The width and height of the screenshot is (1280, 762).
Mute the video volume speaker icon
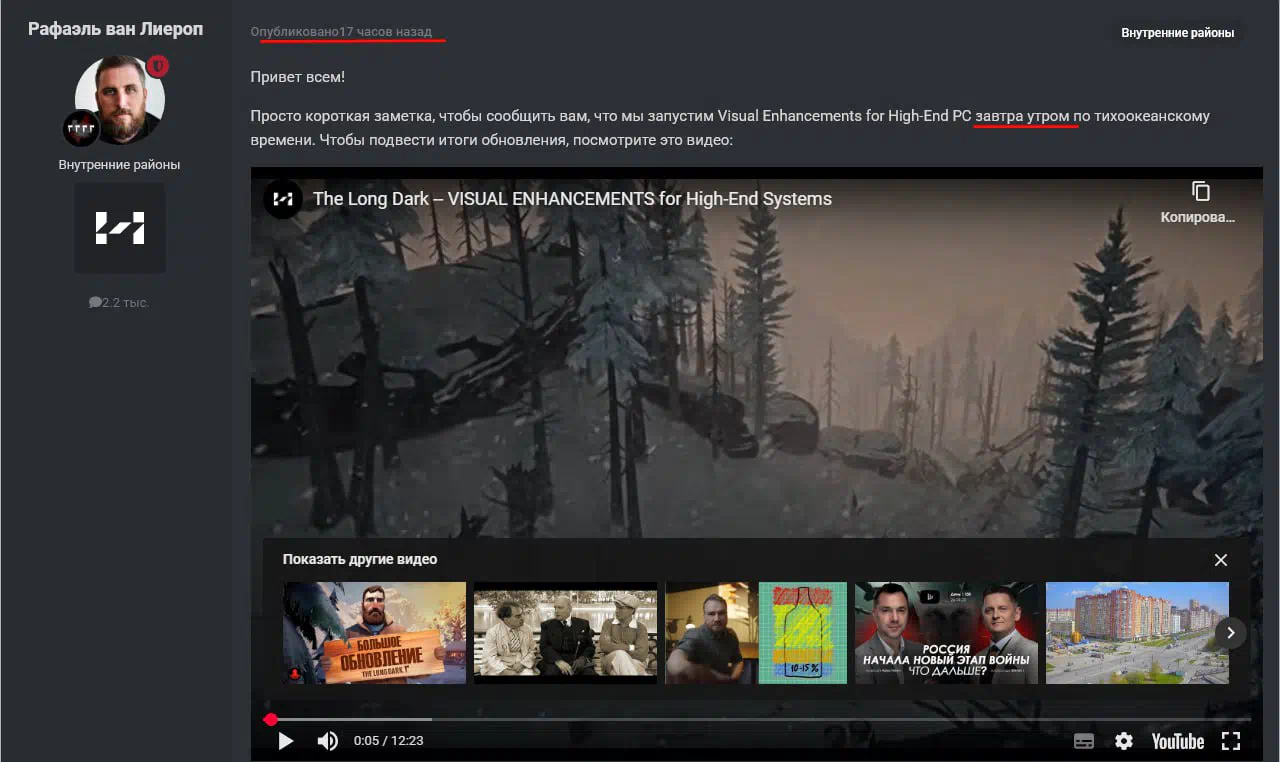click(327, 741)
